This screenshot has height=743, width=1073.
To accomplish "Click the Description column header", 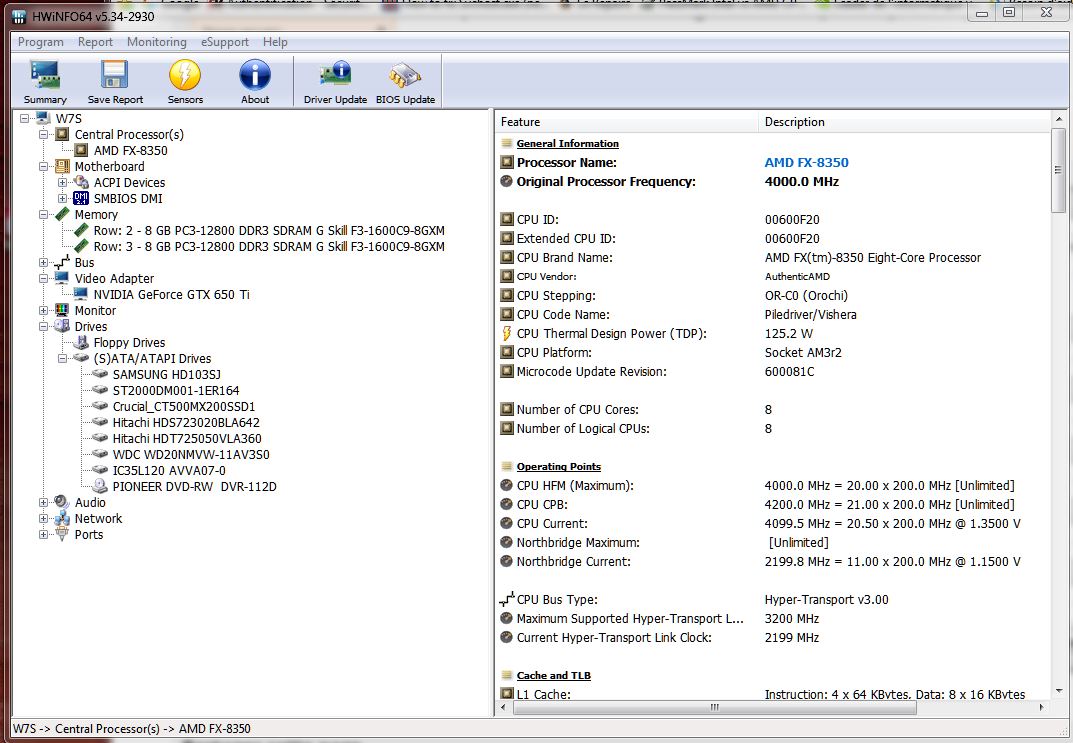I will [905, 122].
